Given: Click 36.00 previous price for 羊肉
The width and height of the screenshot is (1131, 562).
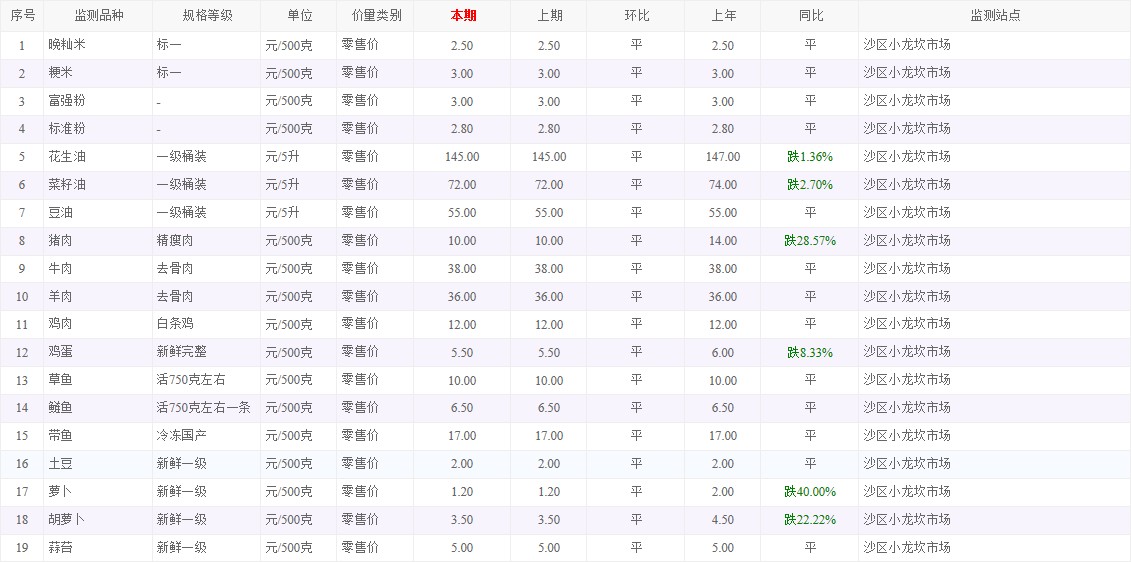Looking at the screenshot, I should [549, 297].
